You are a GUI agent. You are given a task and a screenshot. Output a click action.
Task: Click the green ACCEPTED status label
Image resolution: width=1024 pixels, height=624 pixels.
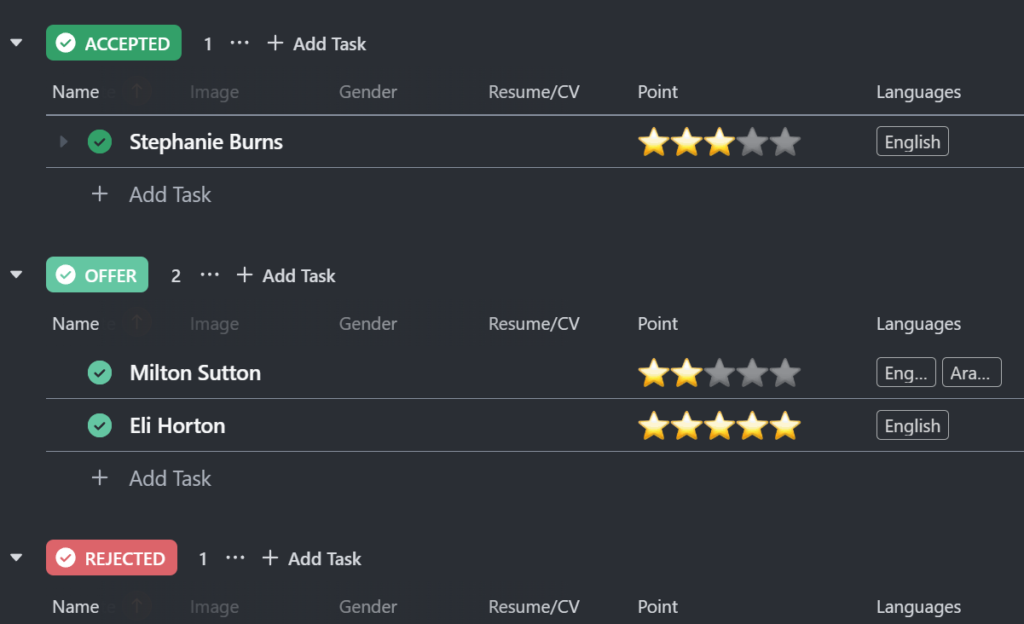(114, 43)
